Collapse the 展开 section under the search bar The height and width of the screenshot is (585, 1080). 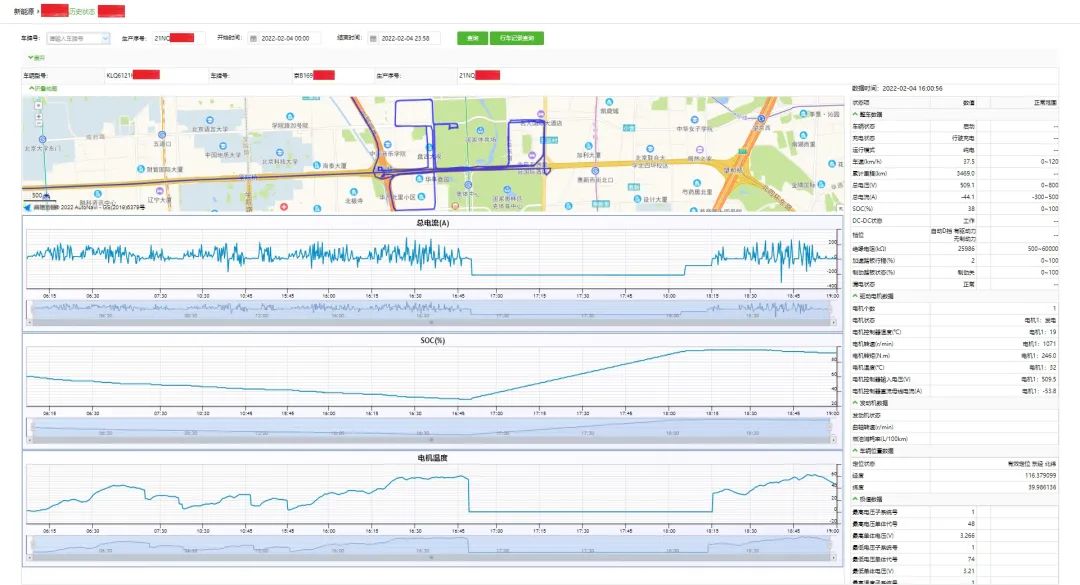(x=36, y=57)
